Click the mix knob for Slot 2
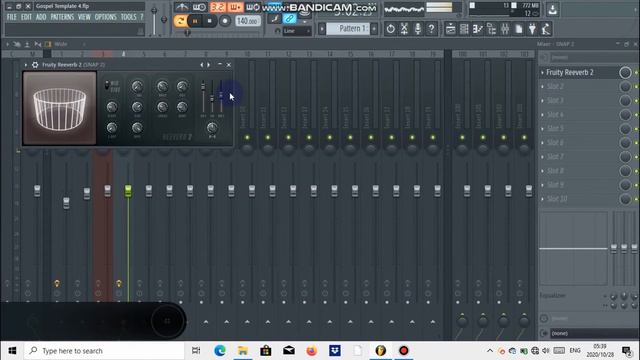The image size is (640, 360). coord(625,87)
